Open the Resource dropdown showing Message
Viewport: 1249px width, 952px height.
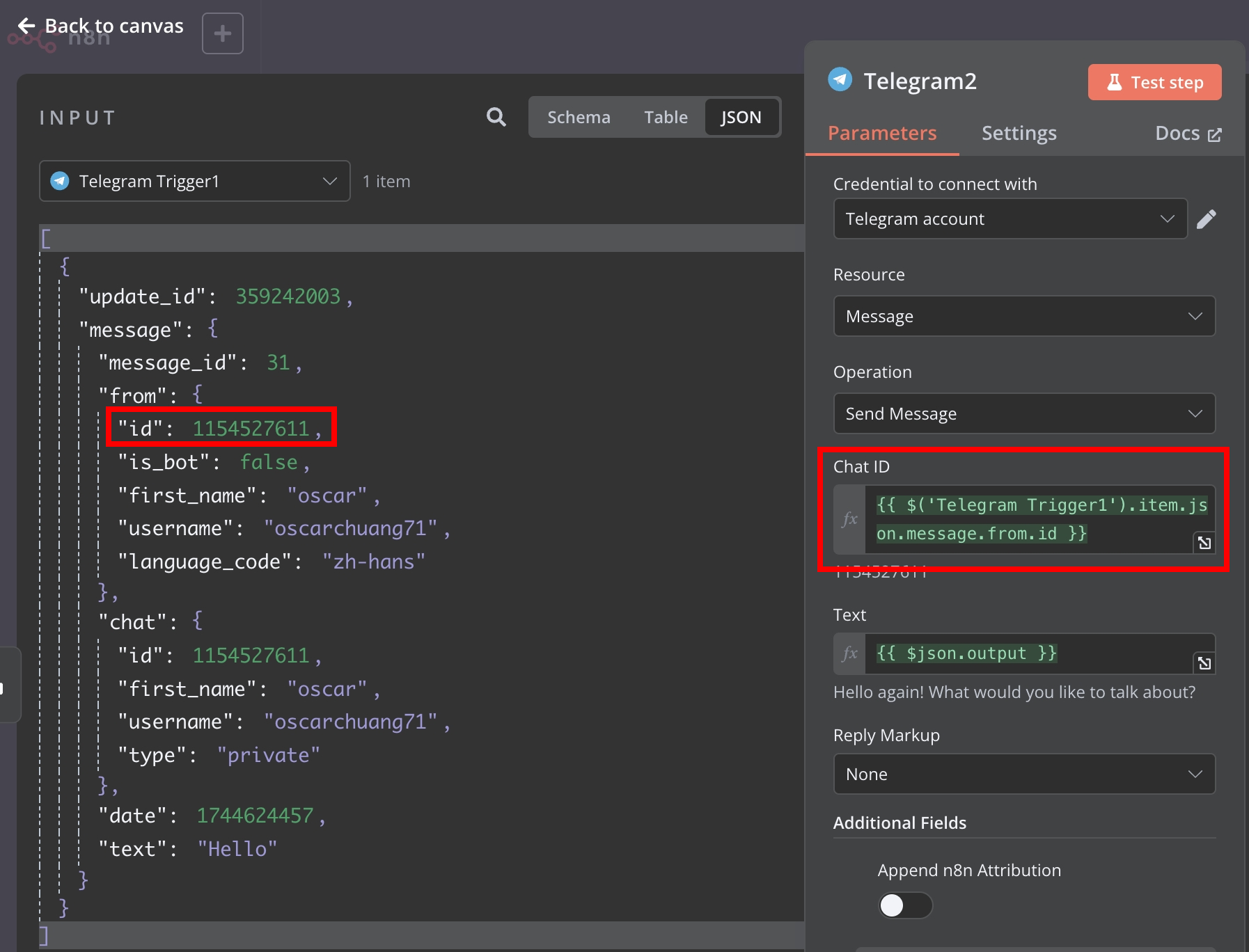point(1024,316)
